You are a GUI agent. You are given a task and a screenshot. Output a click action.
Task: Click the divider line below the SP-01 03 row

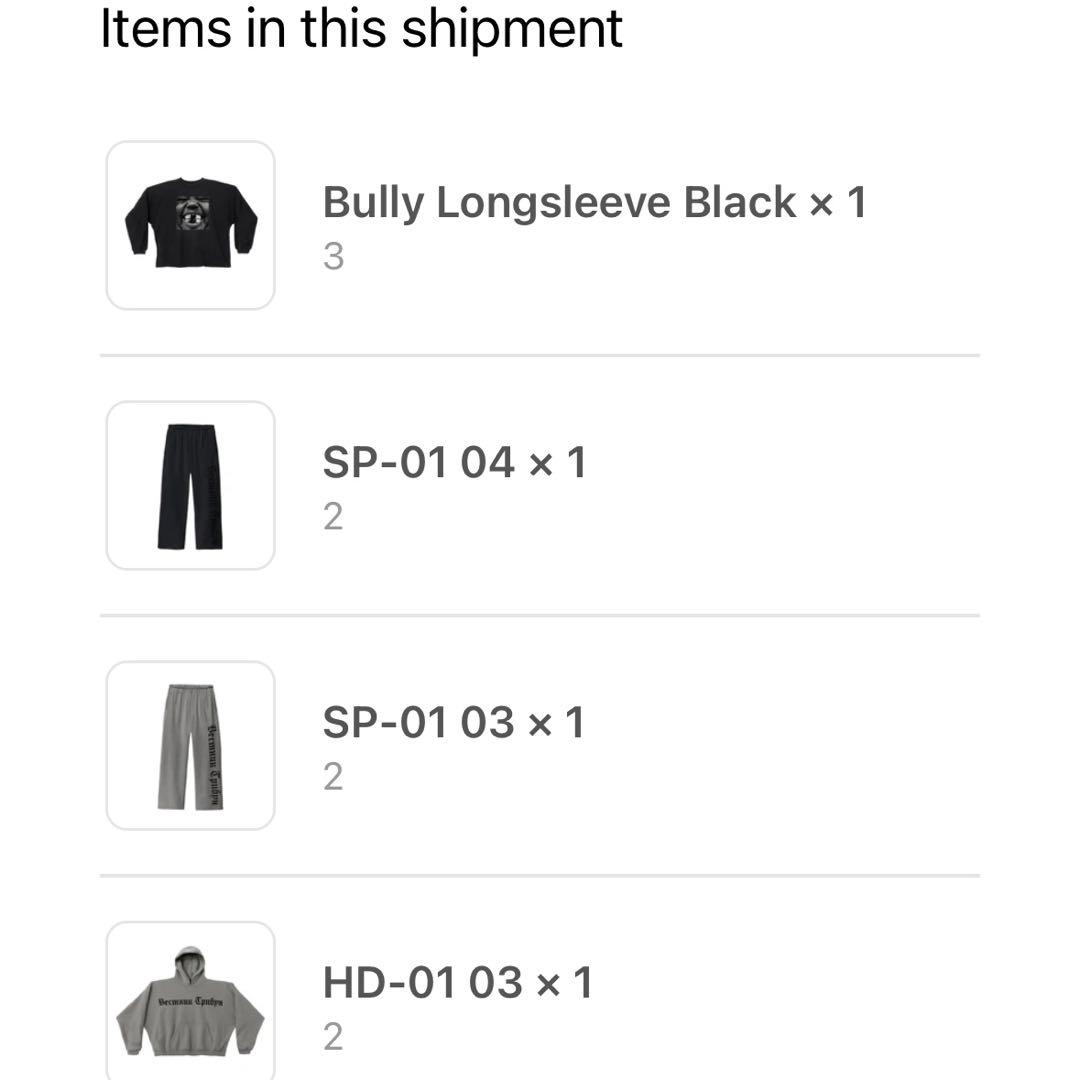coord(540,876)
